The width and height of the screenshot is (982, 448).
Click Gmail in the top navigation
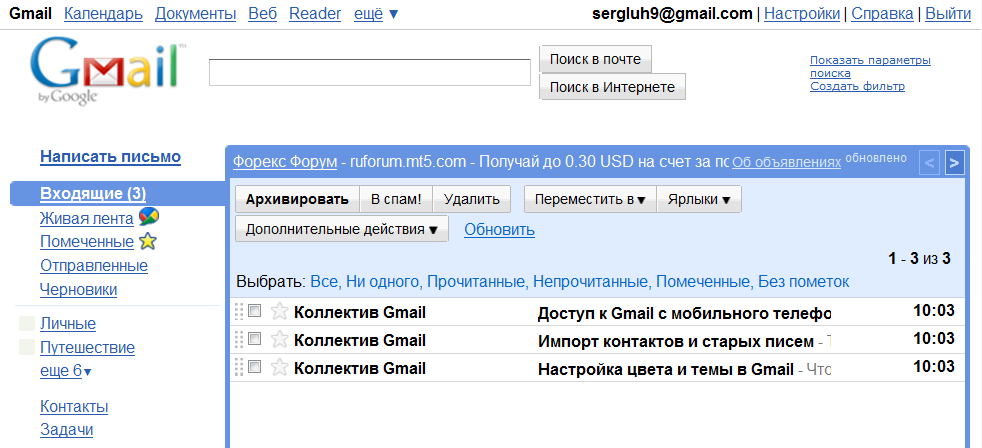pos(31,14)
